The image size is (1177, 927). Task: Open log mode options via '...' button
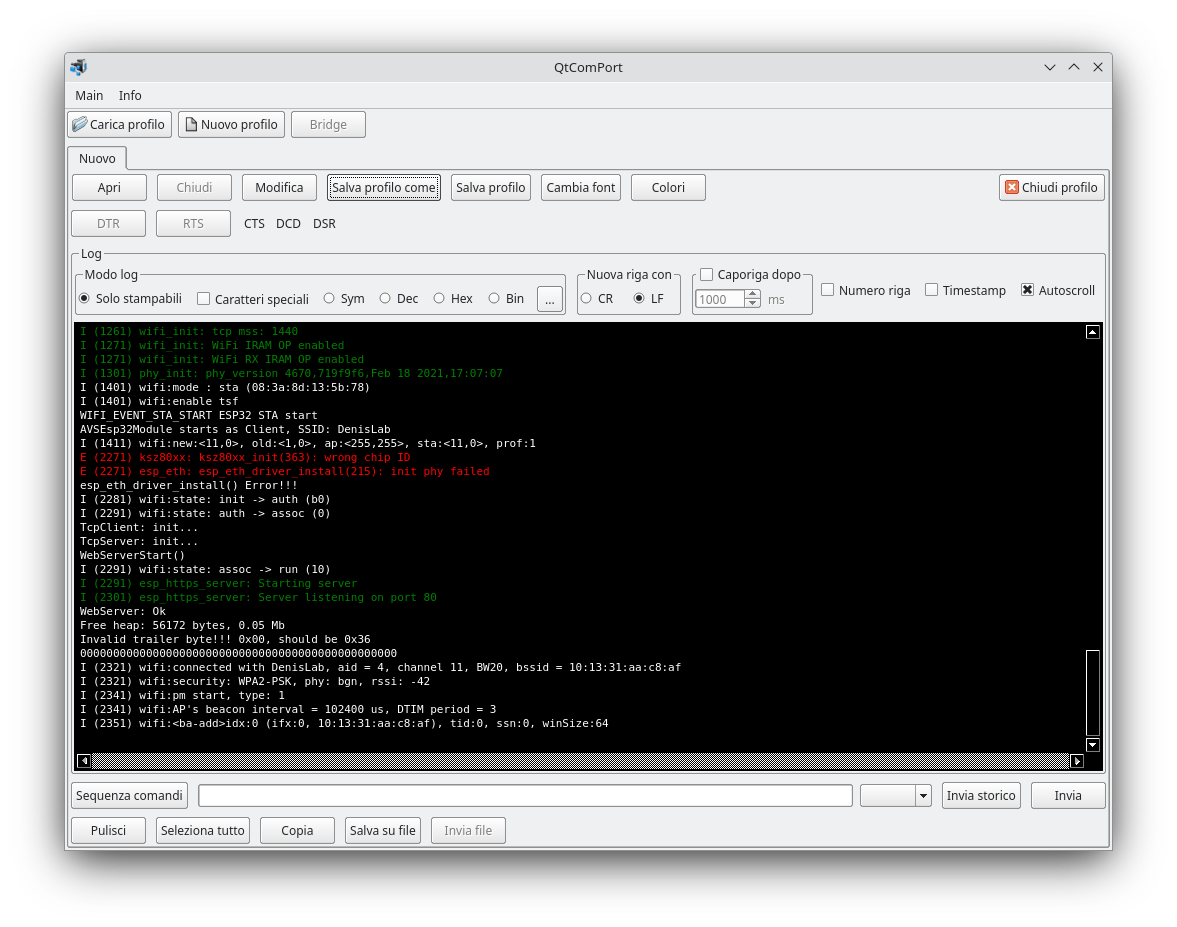(550, 298)
